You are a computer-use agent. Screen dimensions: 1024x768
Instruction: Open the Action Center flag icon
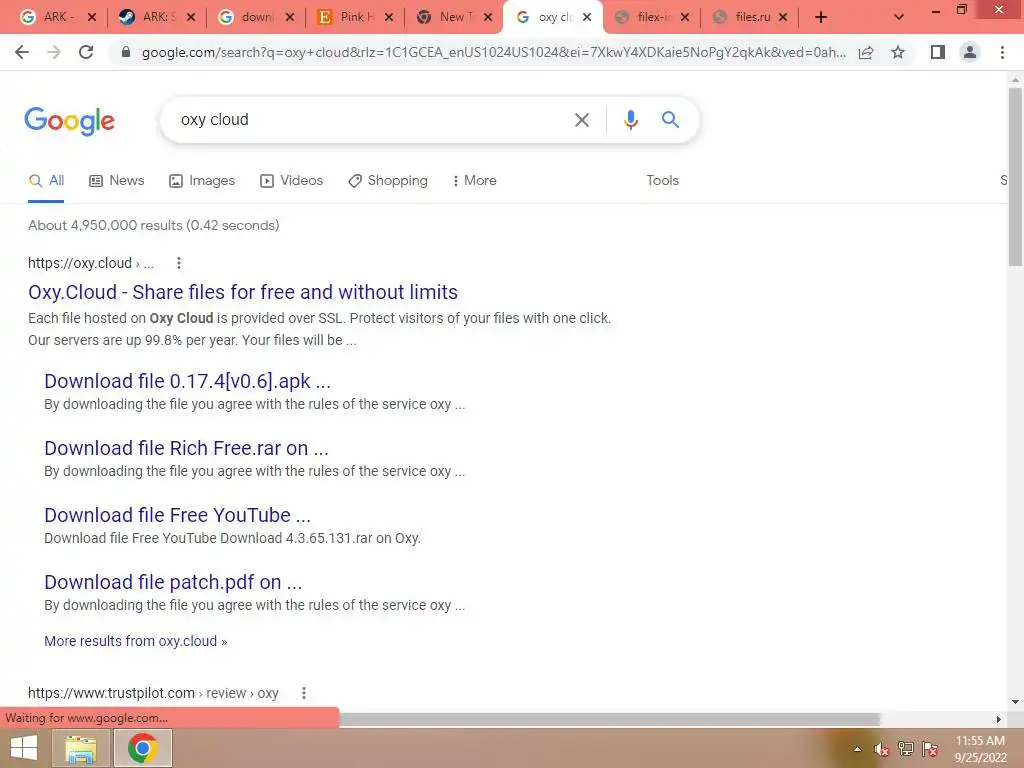[930, 749]
